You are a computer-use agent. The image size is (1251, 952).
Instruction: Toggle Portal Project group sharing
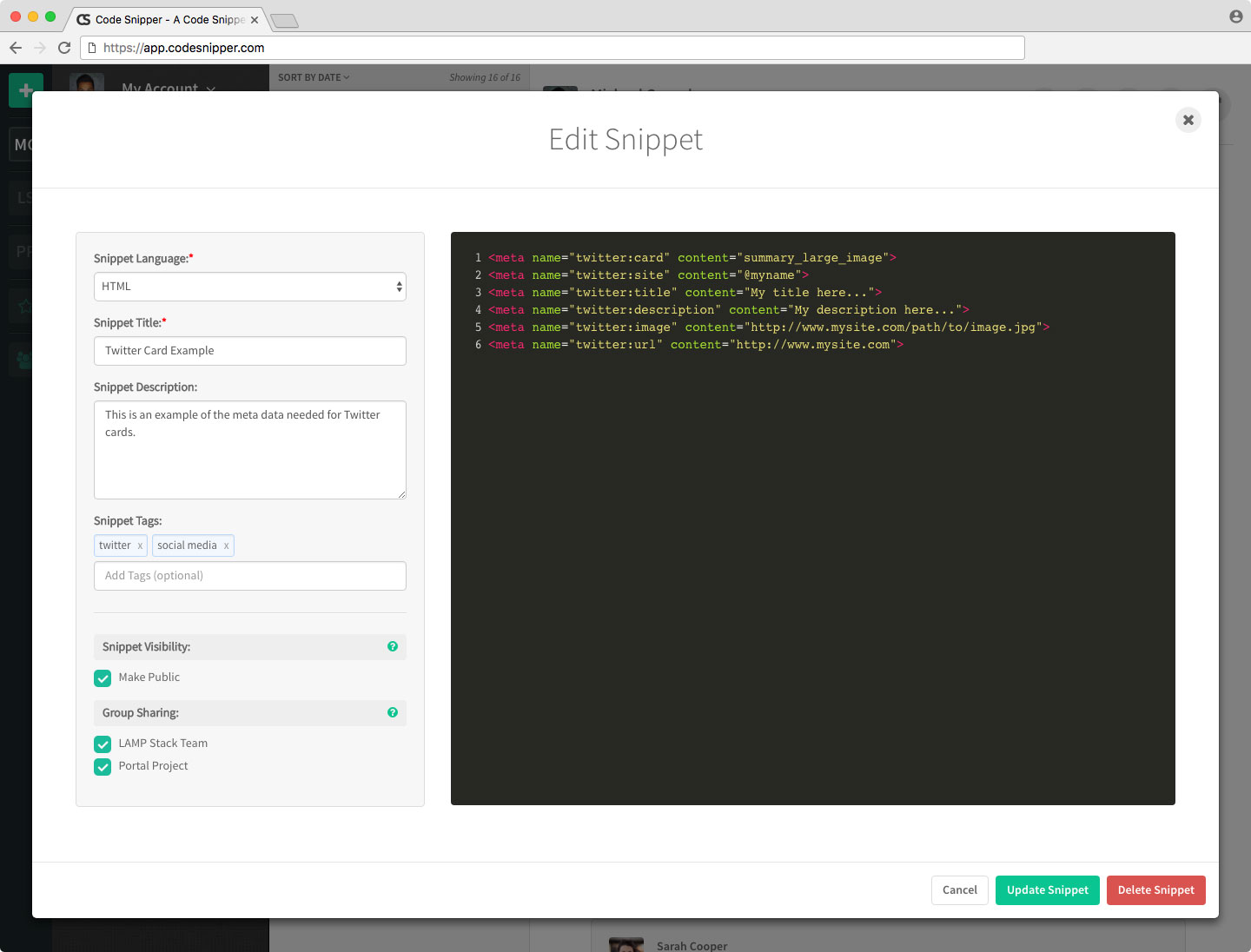tap(103, 767)
